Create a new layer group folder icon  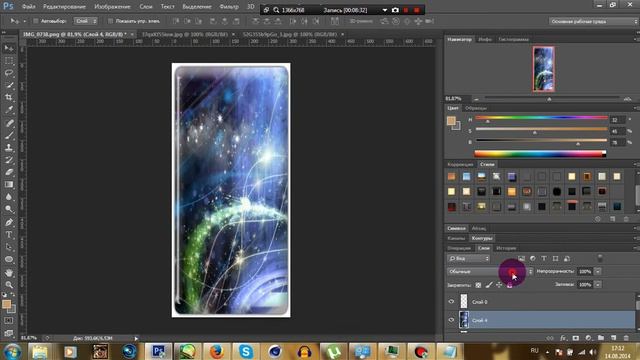[x=601, y=338]
